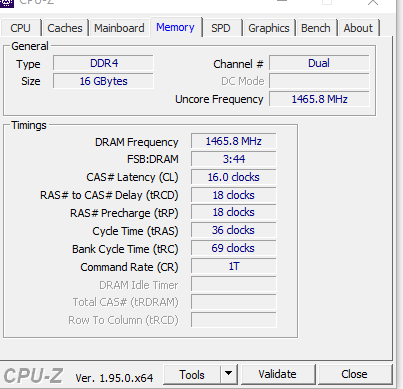The width and height of the screenshot is (403, 389).
Task: Click the empty Total CAS# (tRDRAM) field
Action: pos(234,302)
